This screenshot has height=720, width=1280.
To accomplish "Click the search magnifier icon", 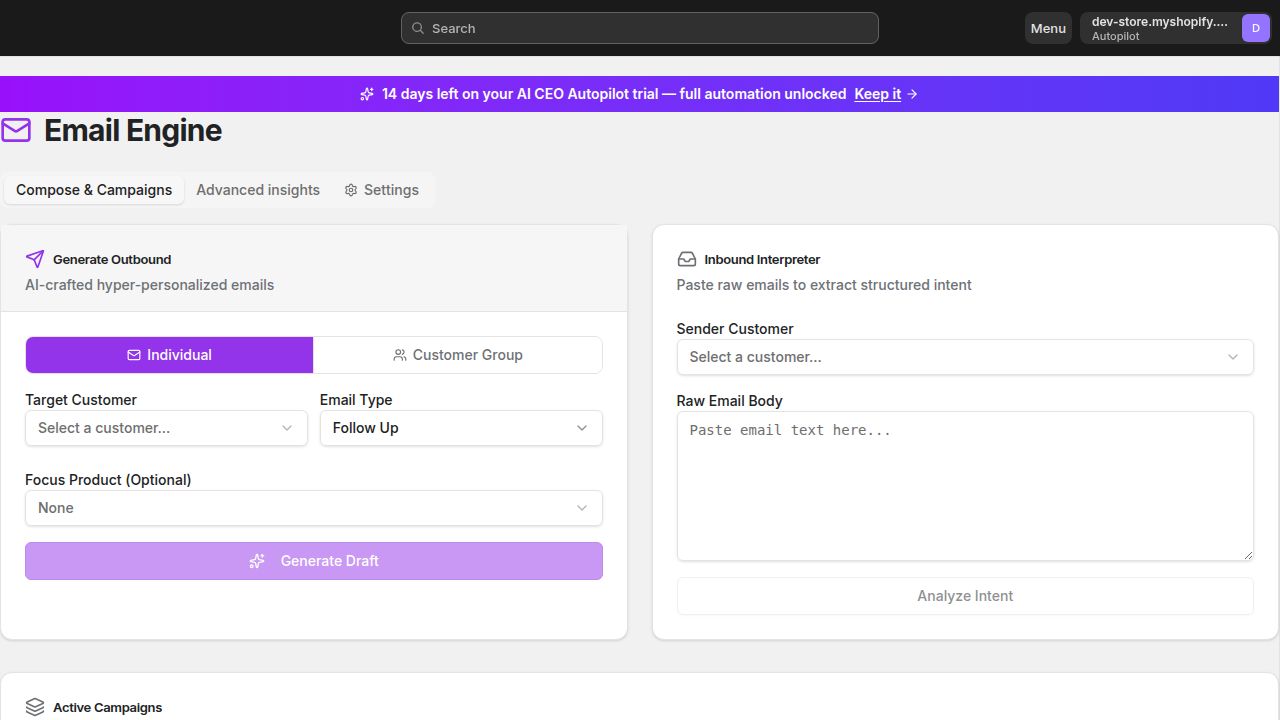I will click(418, 28).
